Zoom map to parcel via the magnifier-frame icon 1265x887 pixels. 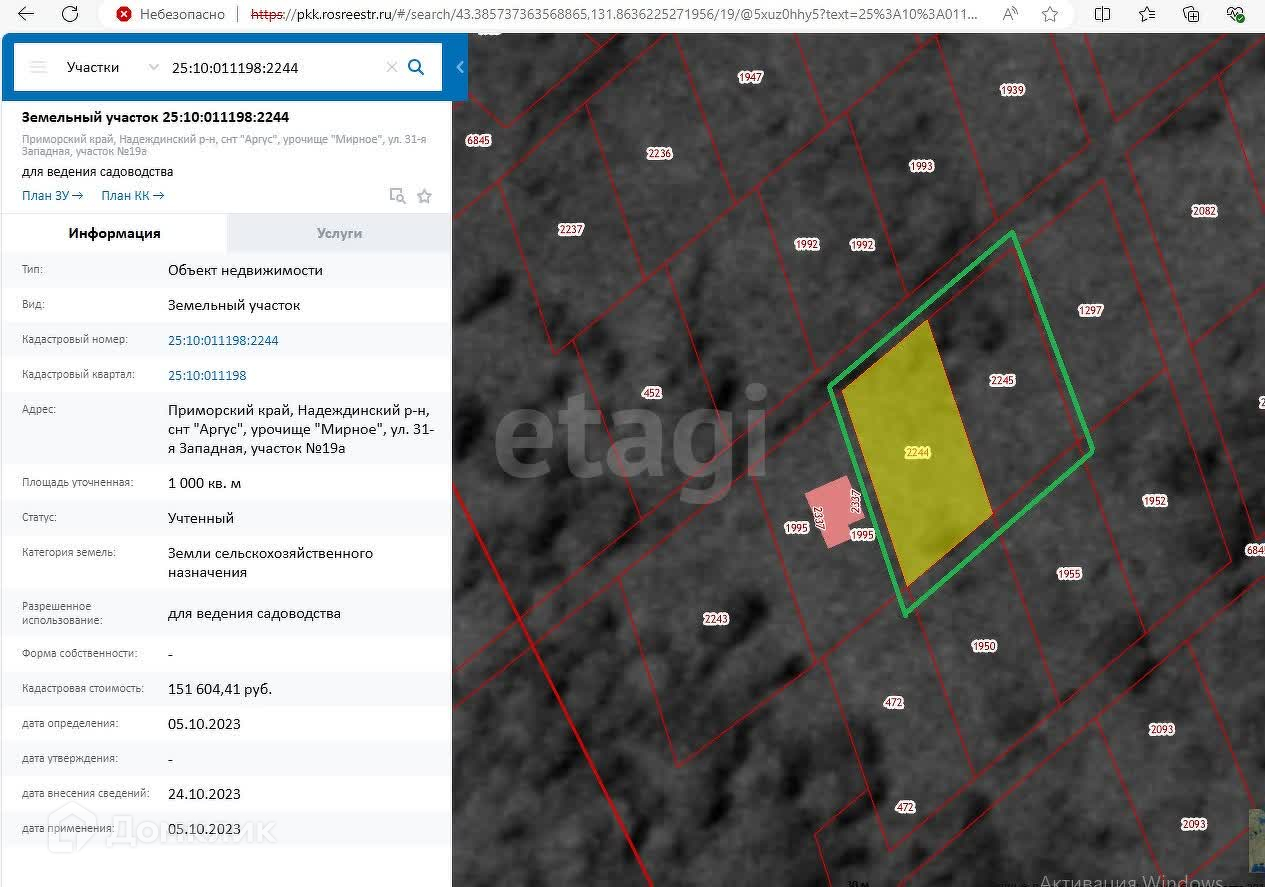click(397, 196)
